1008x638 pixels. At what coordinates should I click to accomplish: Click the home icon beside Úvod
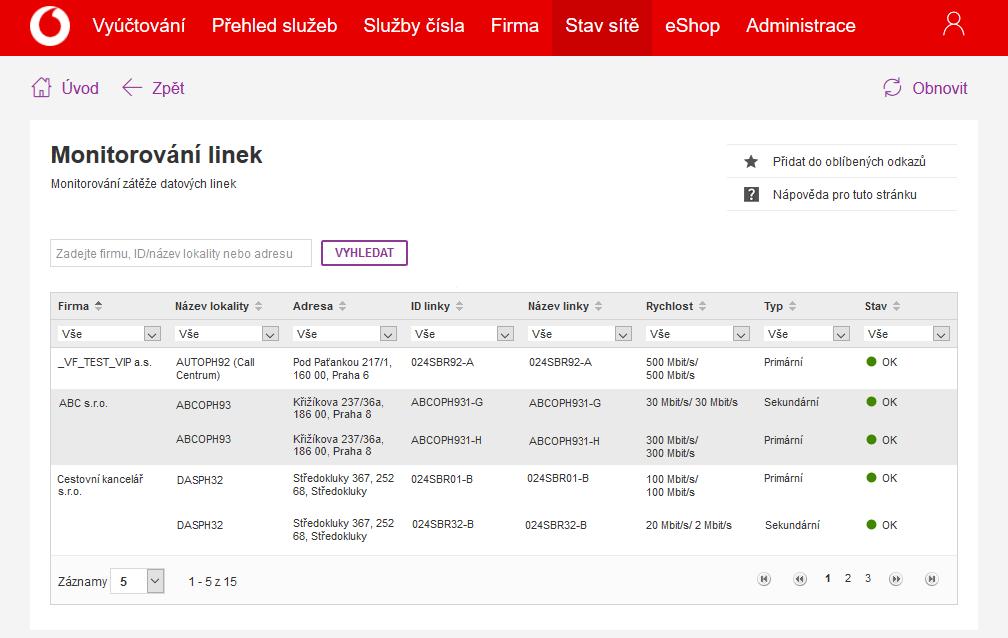pos(41,87)
